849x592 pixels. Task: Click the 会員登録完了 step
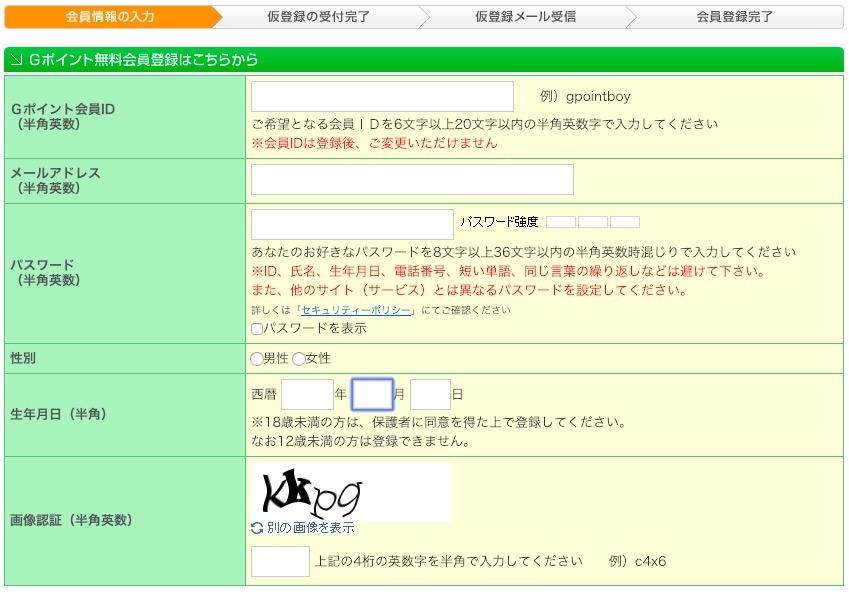pos(734,17)
